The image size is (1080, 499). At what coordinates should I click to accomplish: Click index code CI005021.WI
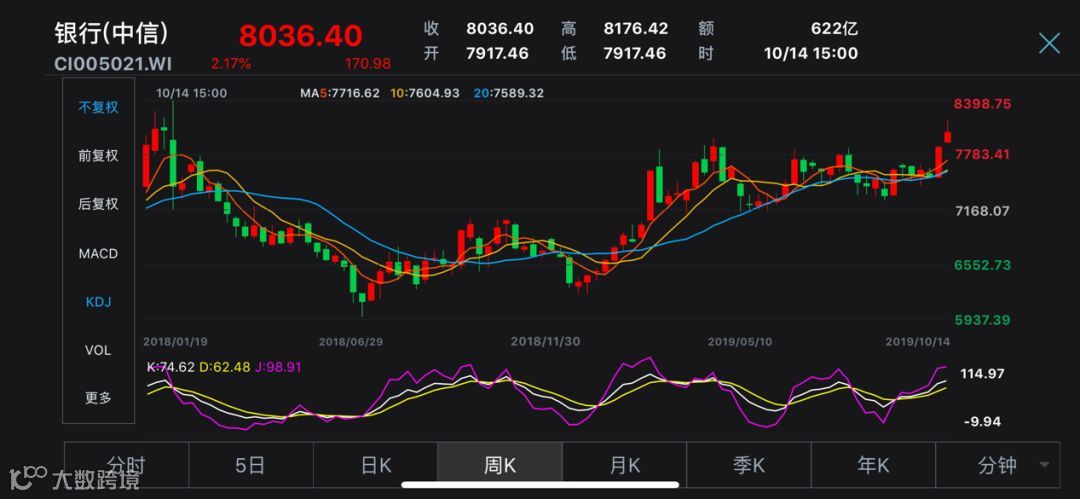tap(113, 64)
